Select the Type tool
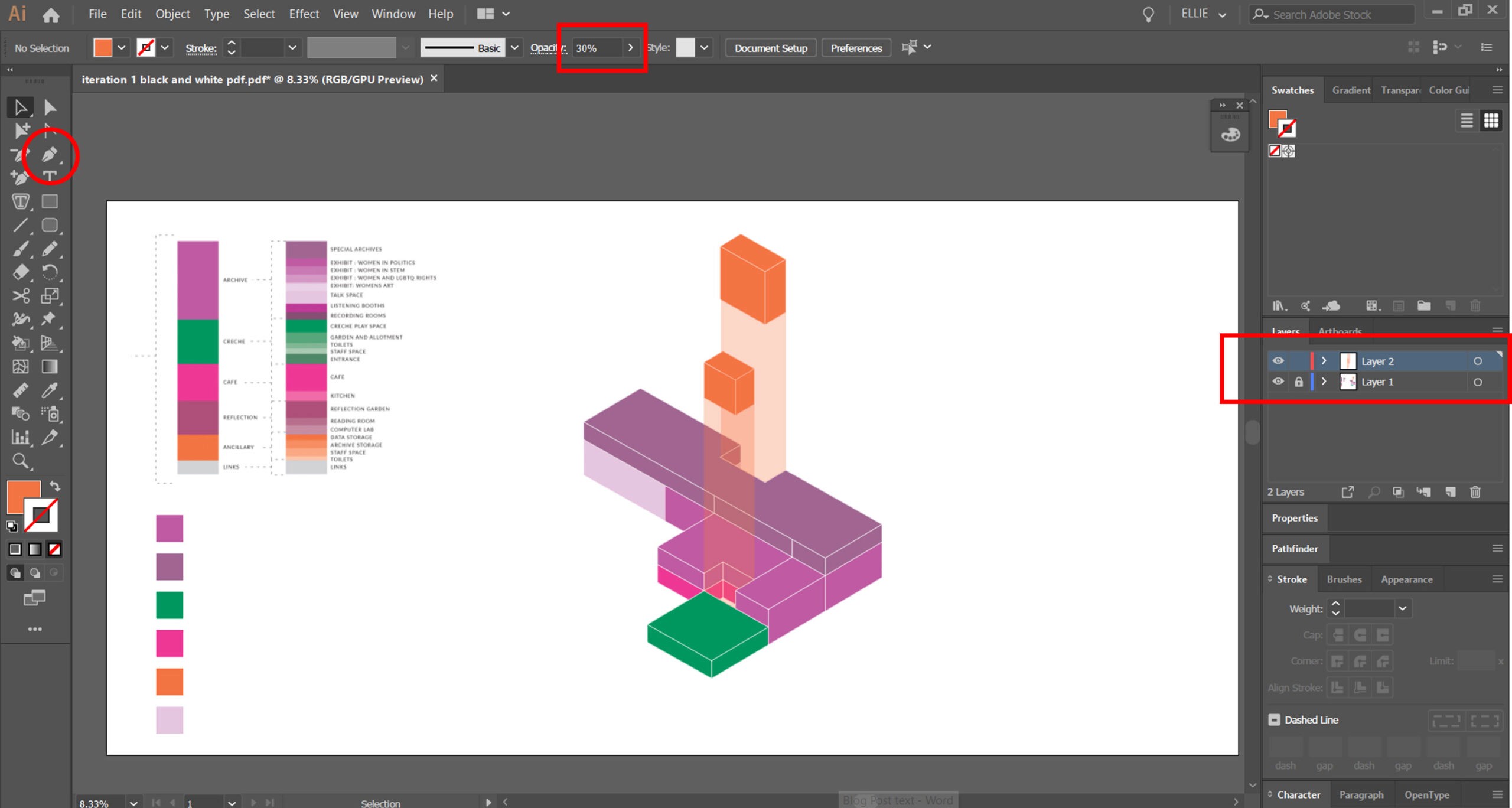Viewport: 1512px width, 808px height. pyautogui.click(x=50, y=176)
